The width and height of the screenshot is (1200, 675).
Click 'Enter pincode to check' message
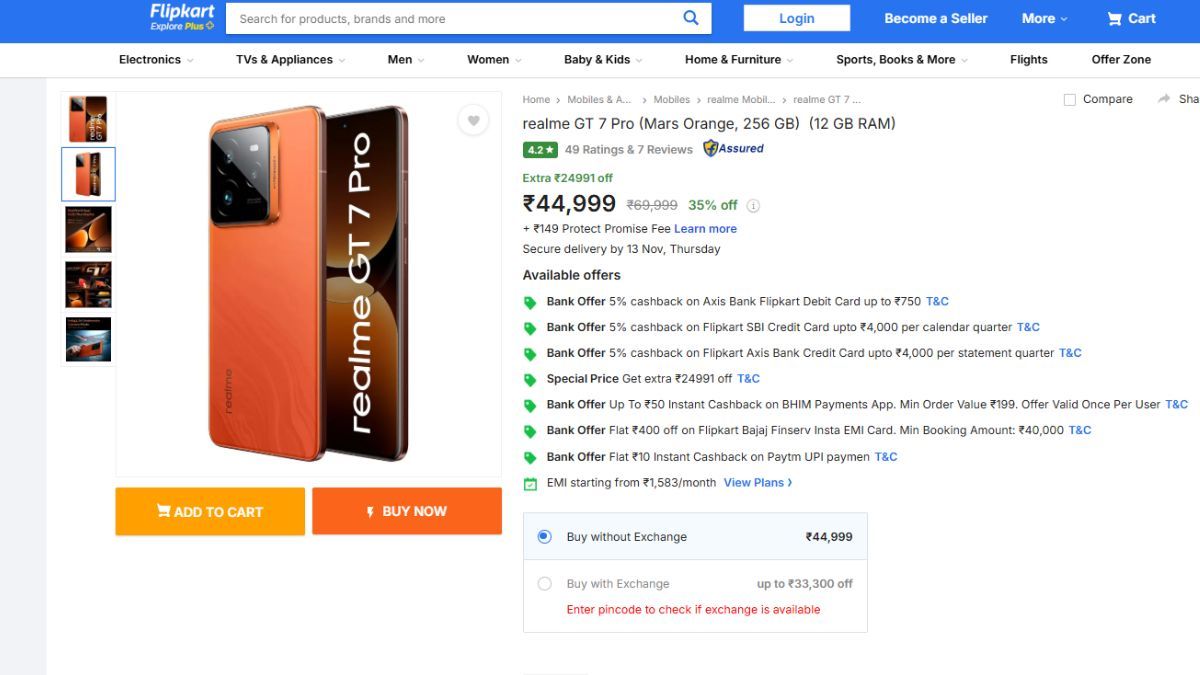[693, 610]
